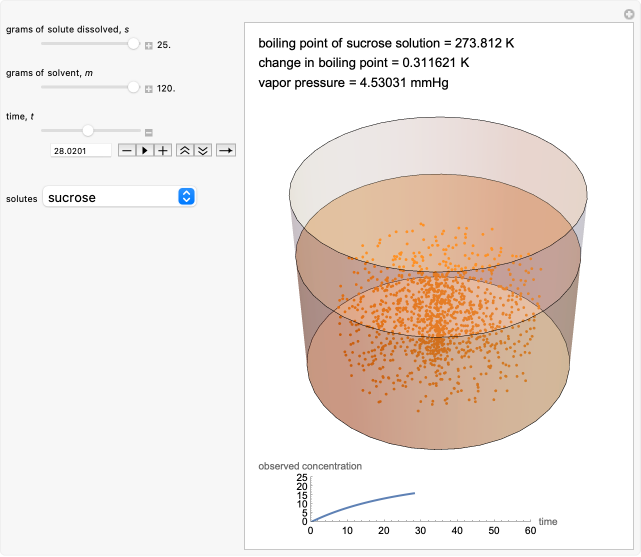Click the minus step button for time

click(127, 150)
